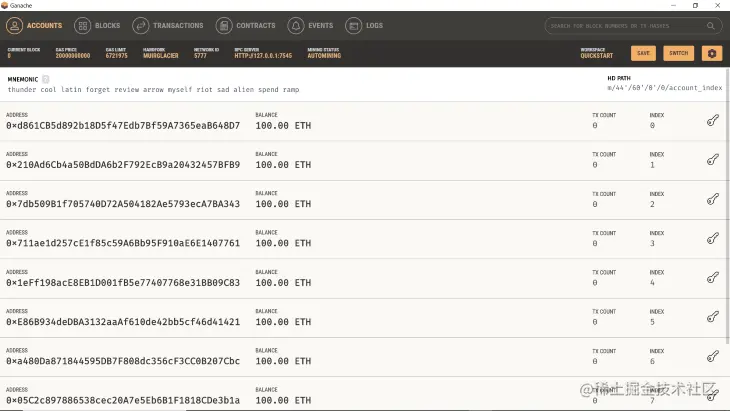Image resolution: width=730 pixels, height=411 pixels.
Task: Click the QUICKSTART workspace name
Action: click(x=596, y=56)
